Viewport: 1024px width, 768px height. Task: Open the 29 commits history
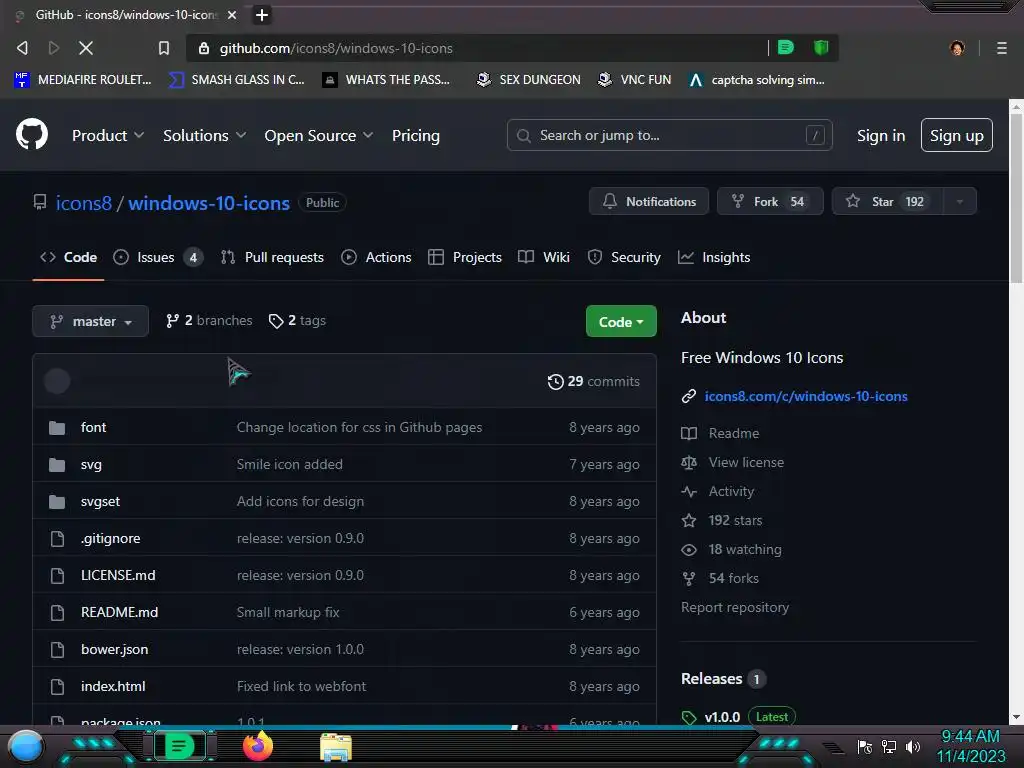coord(593,381)
